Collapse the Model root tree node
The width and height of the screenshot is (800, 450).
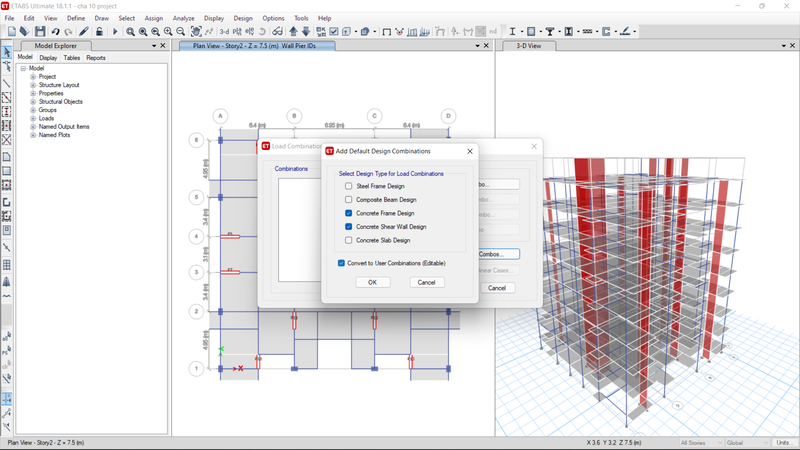click(23, 68)
